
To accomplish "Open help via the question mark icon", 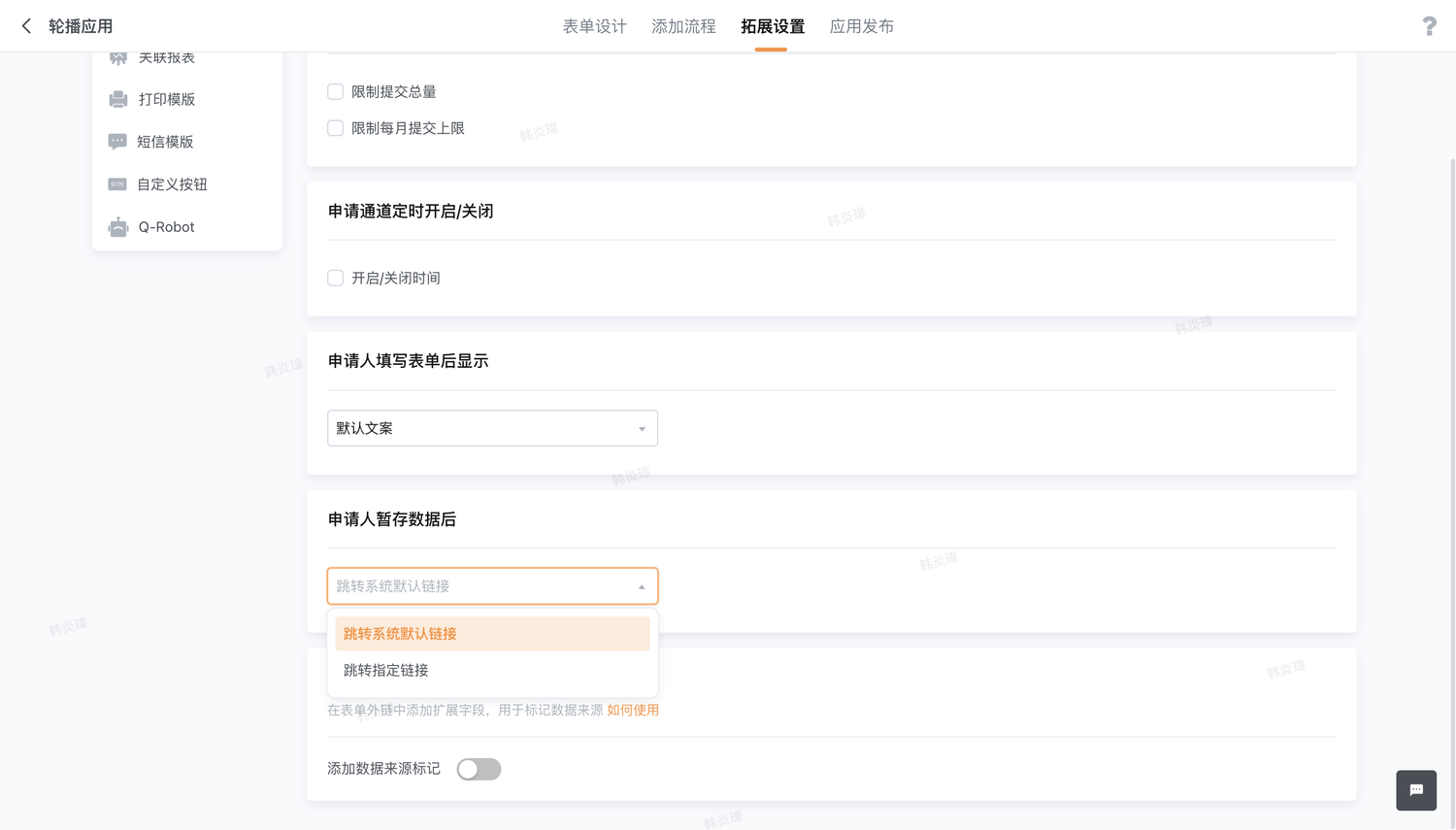I will (1429, 26).
